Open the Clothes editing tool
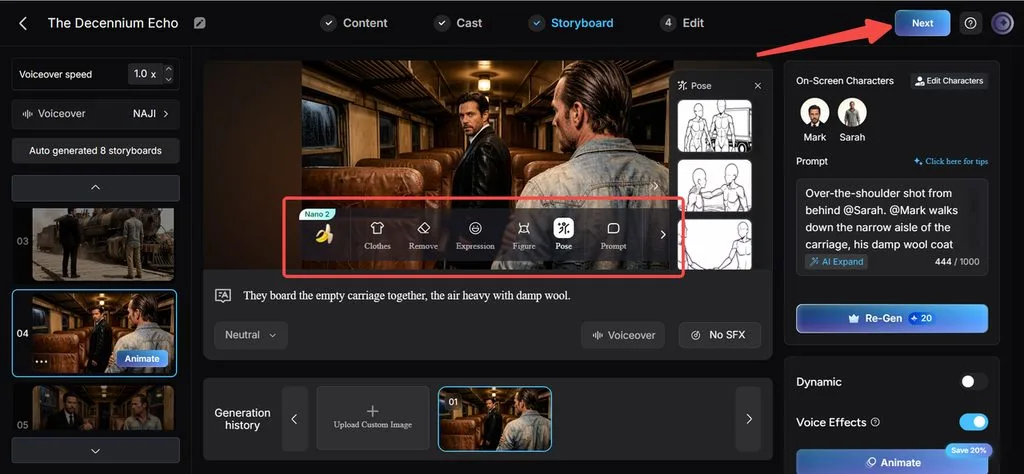The width and height of the screenshot is (1024, 474). (377, 235)
